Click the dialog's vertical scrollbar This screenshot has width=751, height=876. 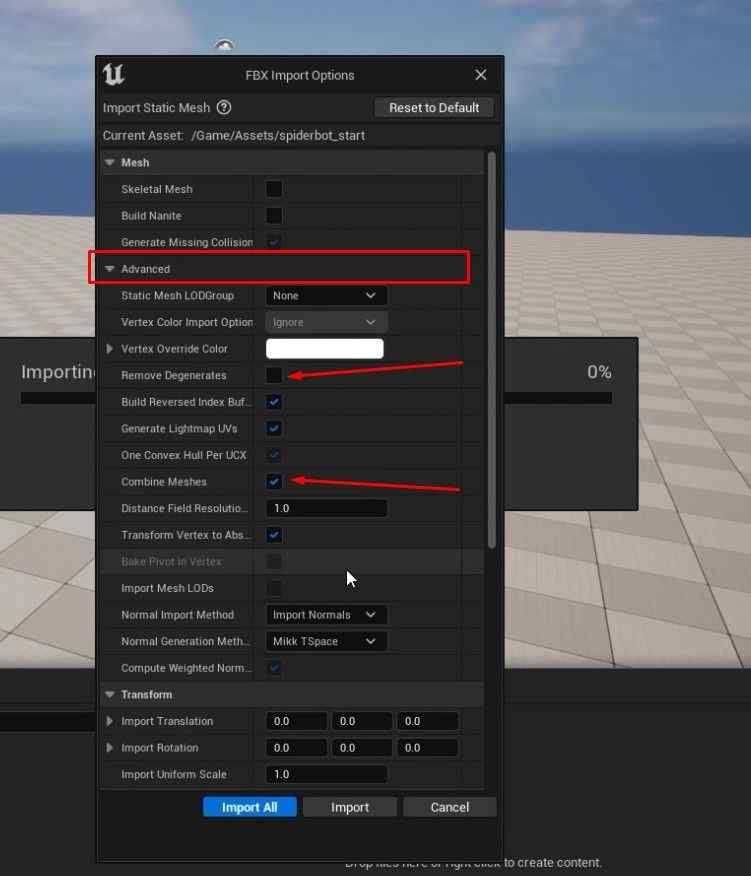(x=492, y=350)
